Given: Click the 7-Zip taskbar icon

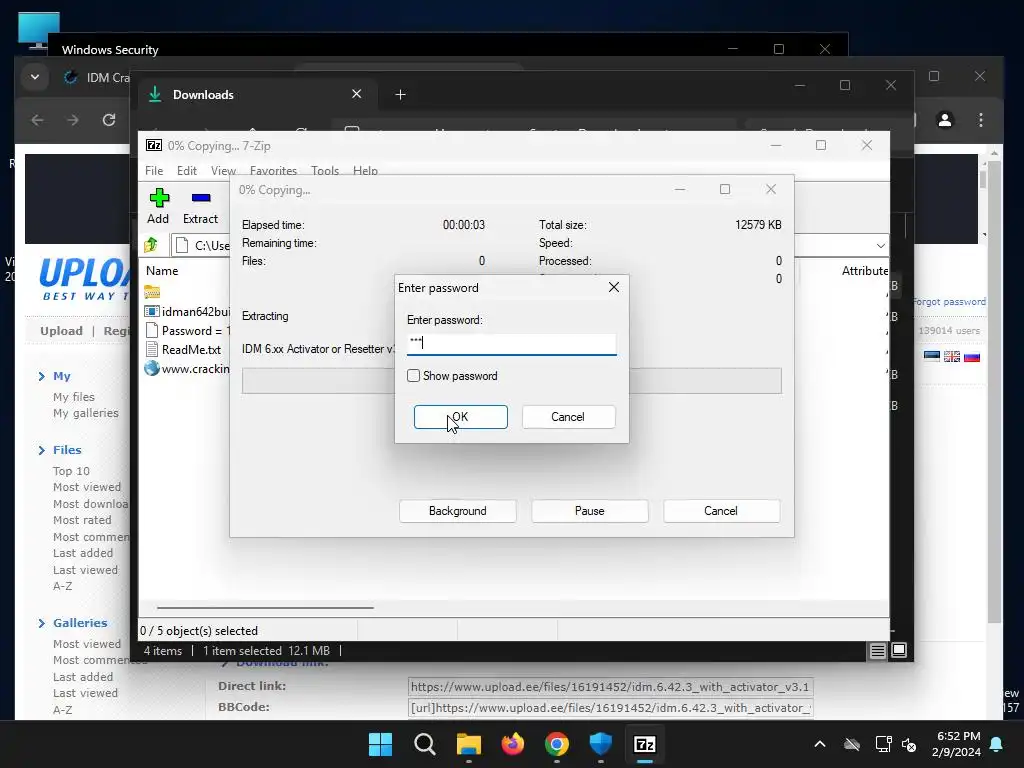Looking at the screenshot, I should (645, 744).
